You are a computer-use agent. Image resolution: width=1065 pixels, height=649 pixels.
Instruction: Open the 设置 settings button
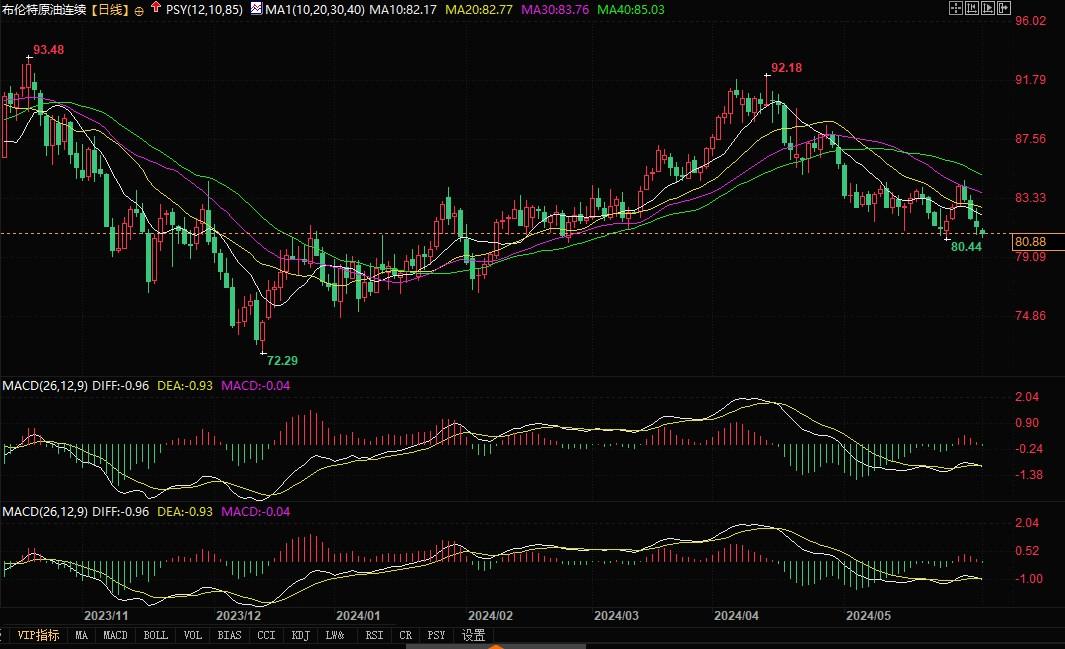pyautogui.click(x=473, y=635)
